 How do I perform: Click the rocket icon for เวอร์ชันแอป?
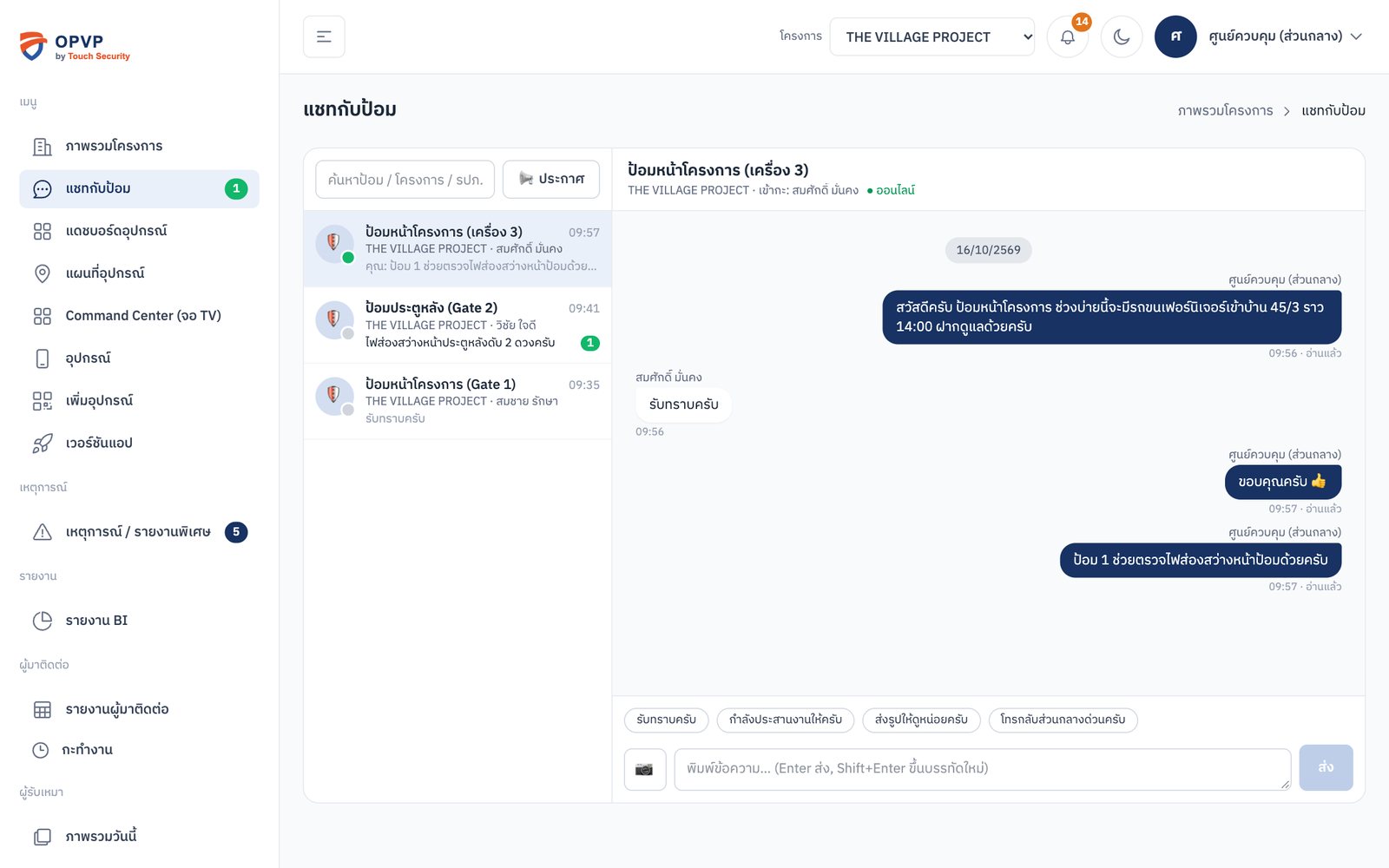point(42,444)
